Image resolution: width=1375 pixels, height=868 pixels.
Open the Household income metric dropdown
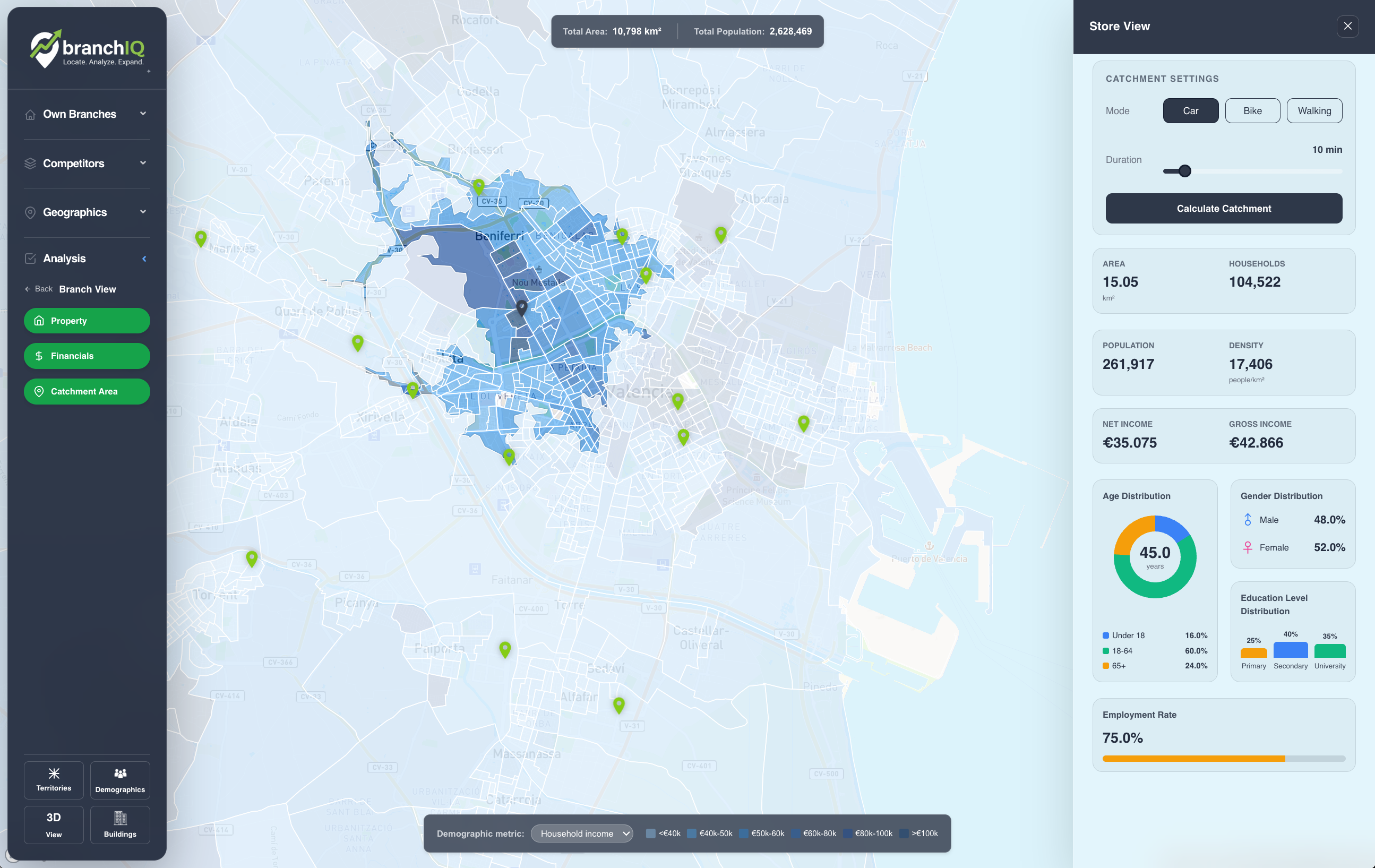(x=582, y=833)
